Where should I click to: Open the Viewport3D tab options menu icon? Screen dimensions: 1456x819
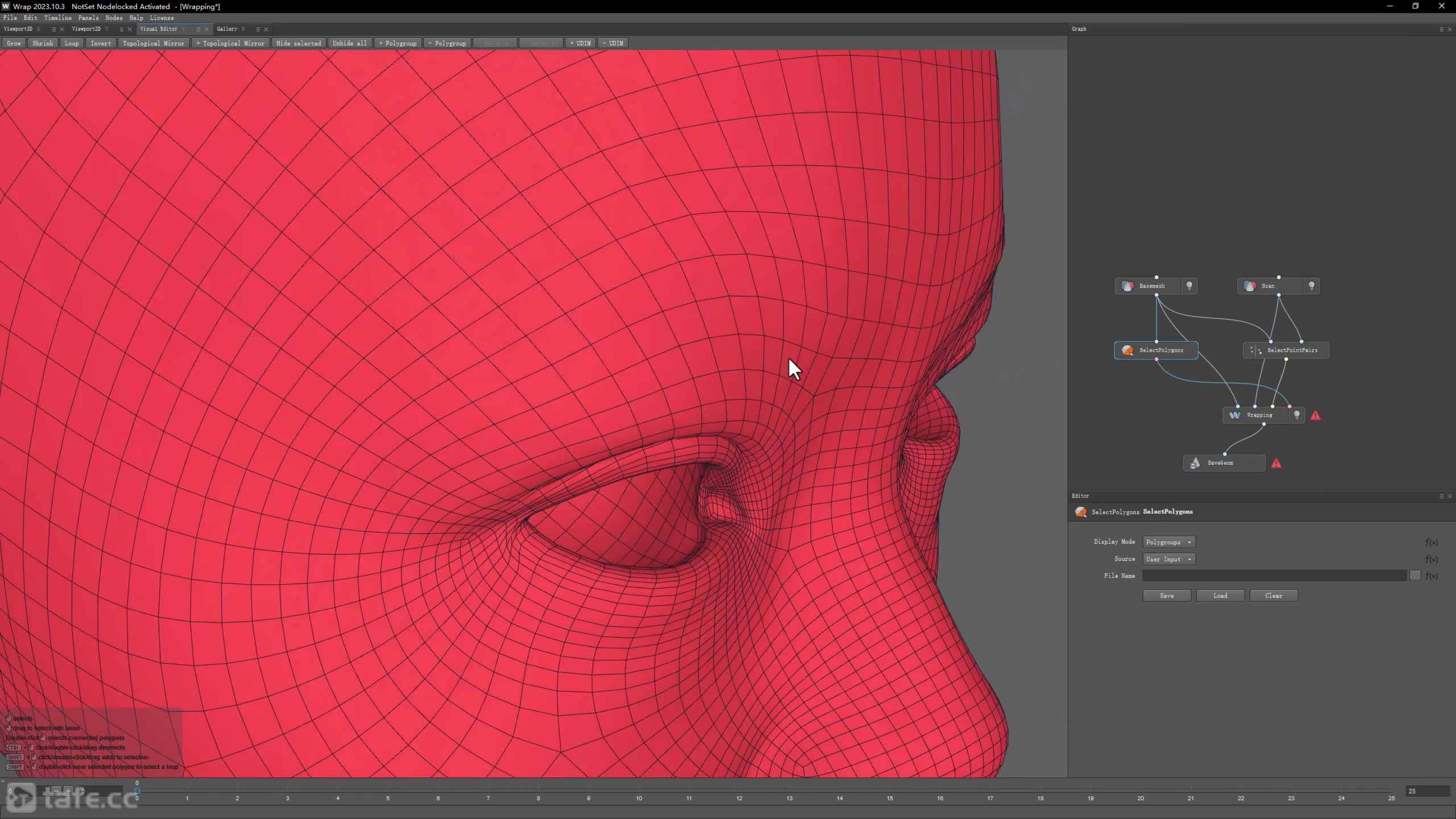tap(54, 29)
